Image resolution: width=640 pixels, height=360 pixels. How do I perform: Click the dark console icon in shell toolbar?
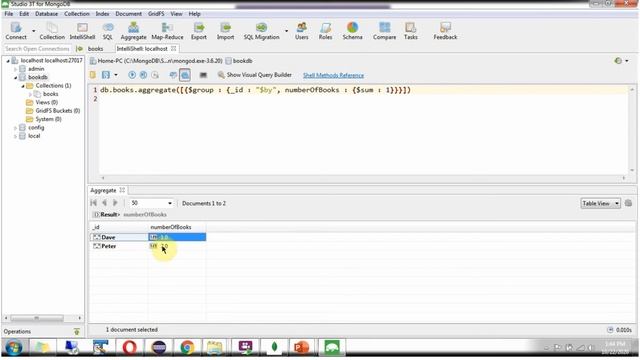pyautogui.click(x=203, y=75)
